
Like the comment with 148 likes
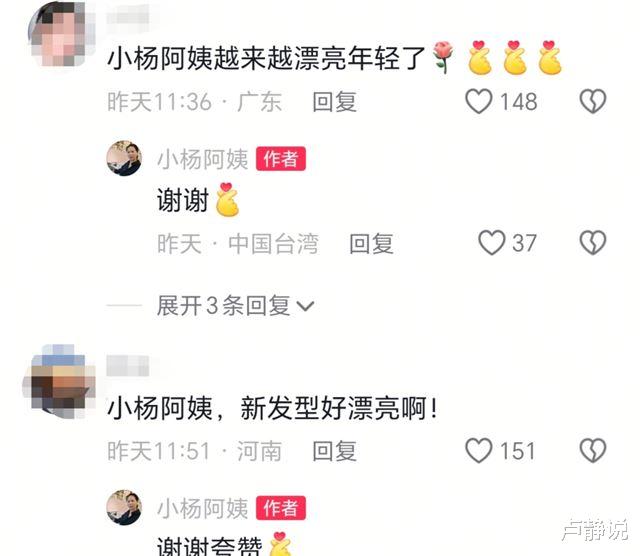(479, 101)
